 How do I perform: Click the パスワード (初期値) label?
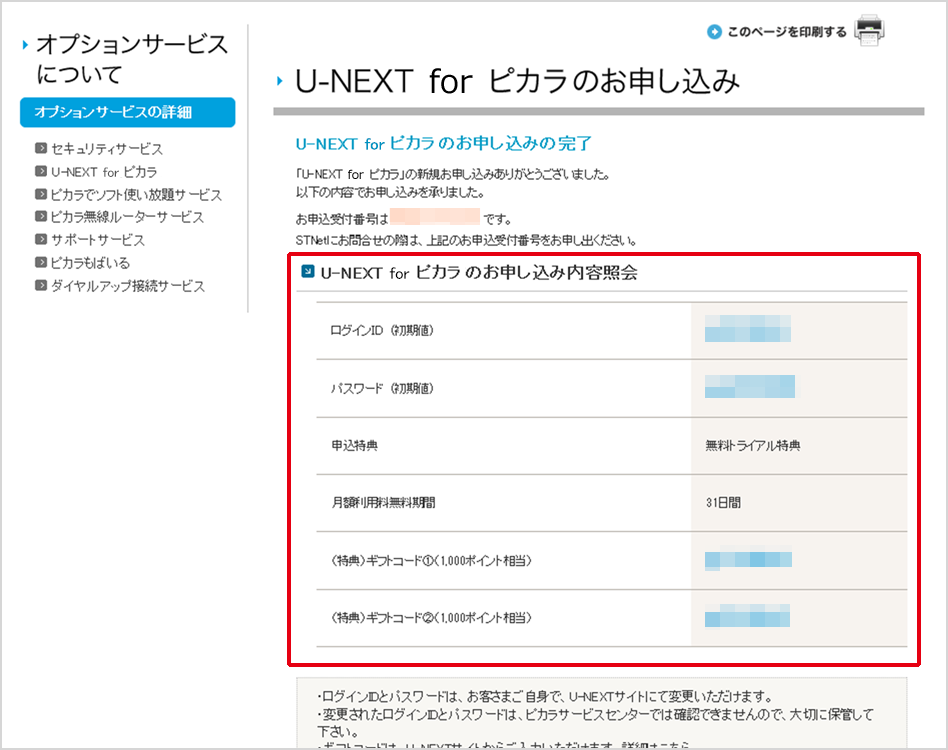[x=382, y=388]
